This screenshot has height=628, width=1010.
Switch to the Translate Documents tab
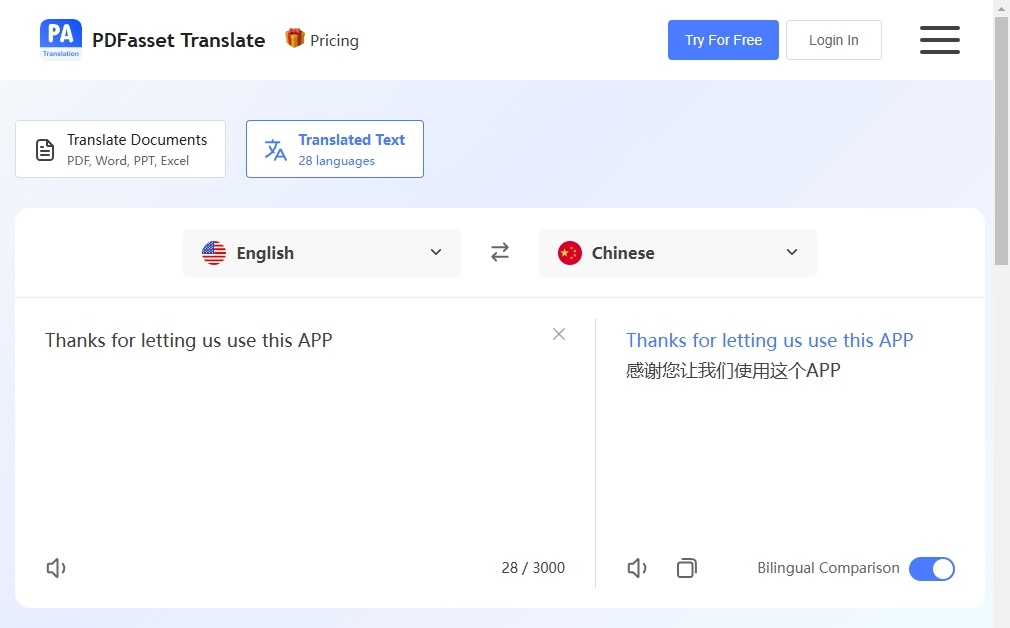(x=120, y=149)
